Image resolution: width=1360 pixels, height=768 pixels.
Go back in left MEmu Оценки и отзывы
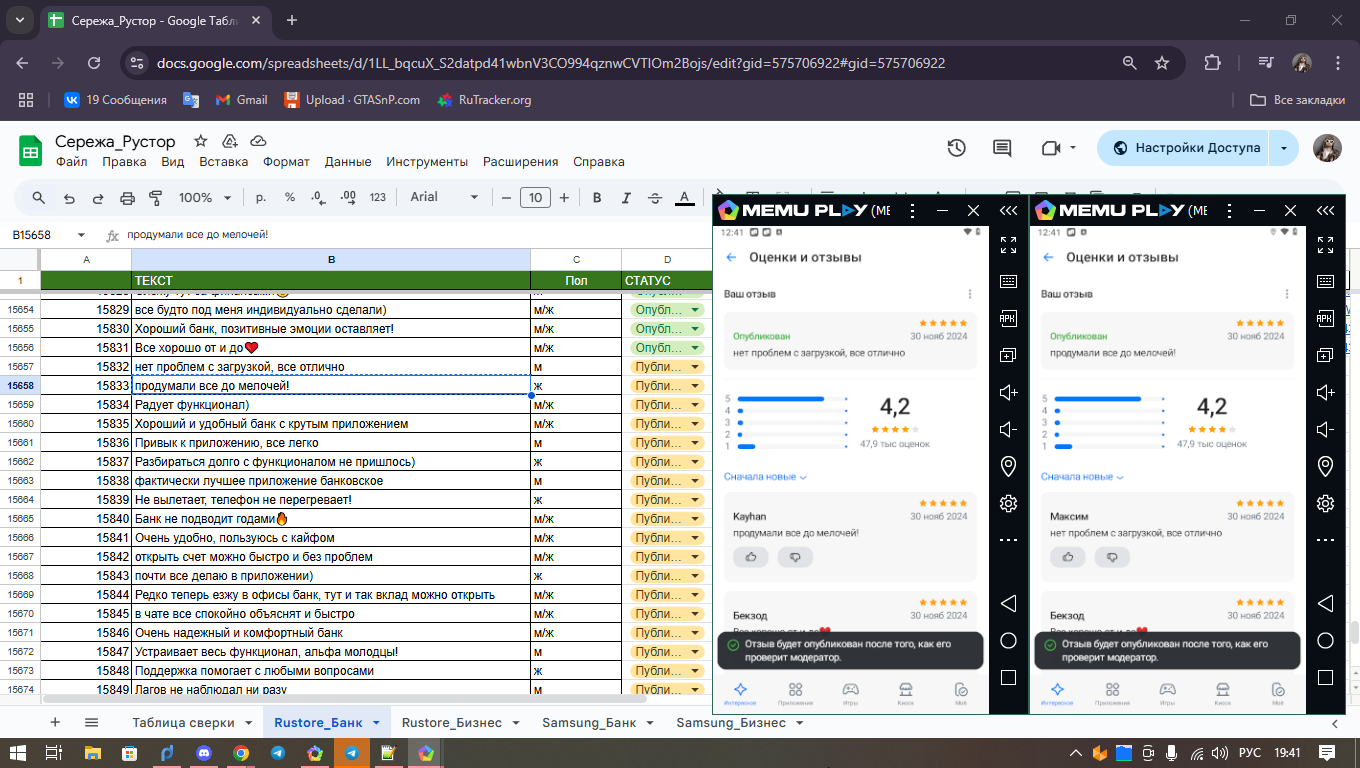[731, 257]
